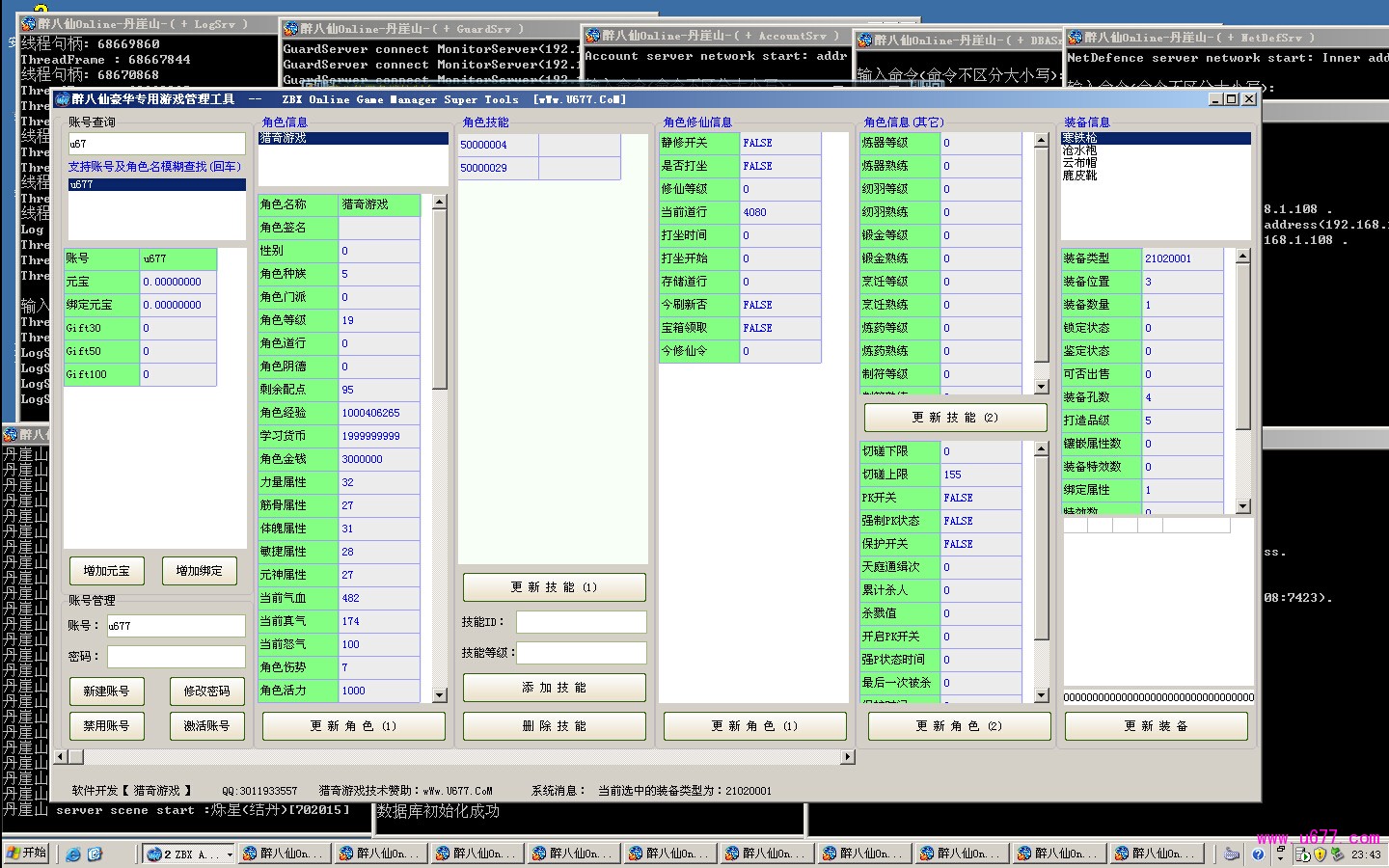Open the Windows Start menu button
1389x868 pixels.
coord(26,854)
